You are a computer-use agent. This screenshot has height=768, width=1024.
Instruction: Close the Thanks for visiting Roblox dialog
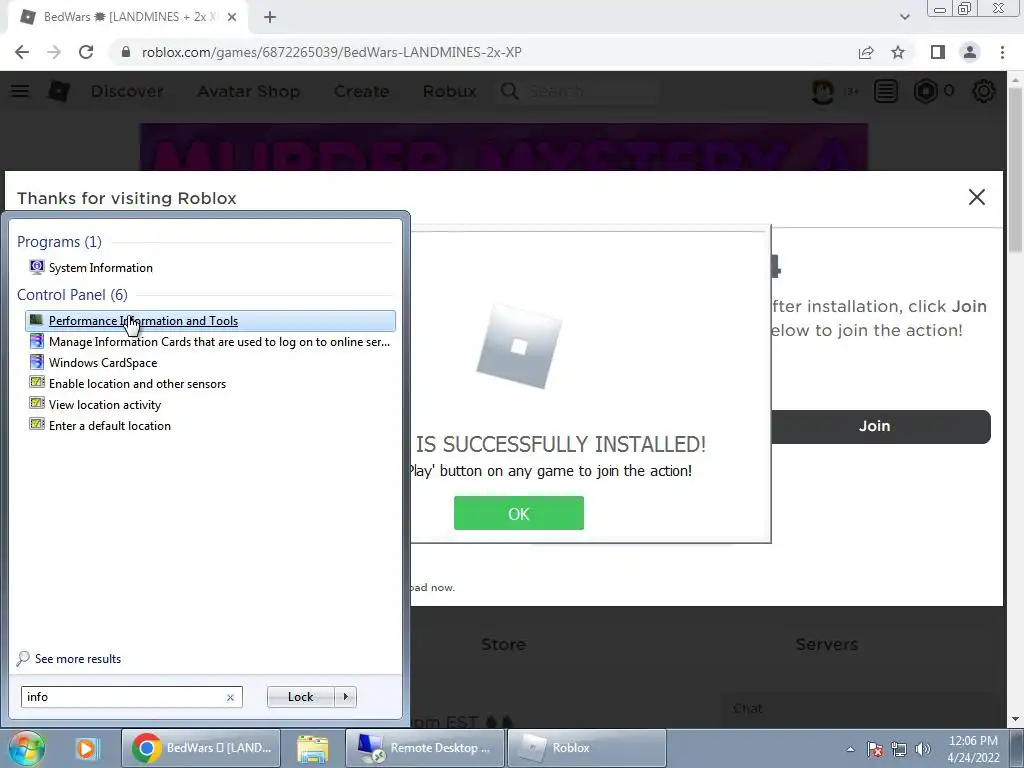coord(976,197)
